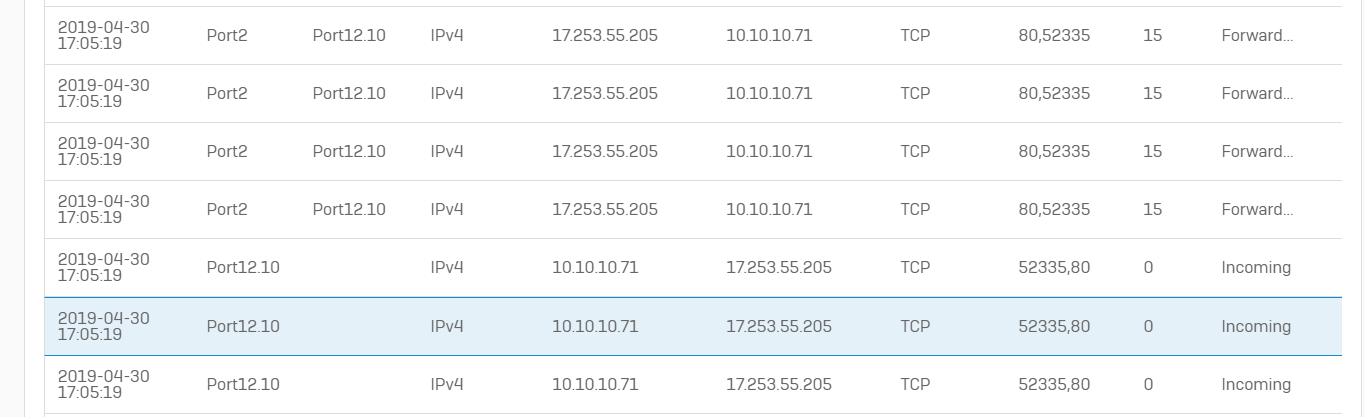The image size is (1365, 417).
Task: Click destination 17.253.55.205 in highlighted row
Action: pos(779,326)
